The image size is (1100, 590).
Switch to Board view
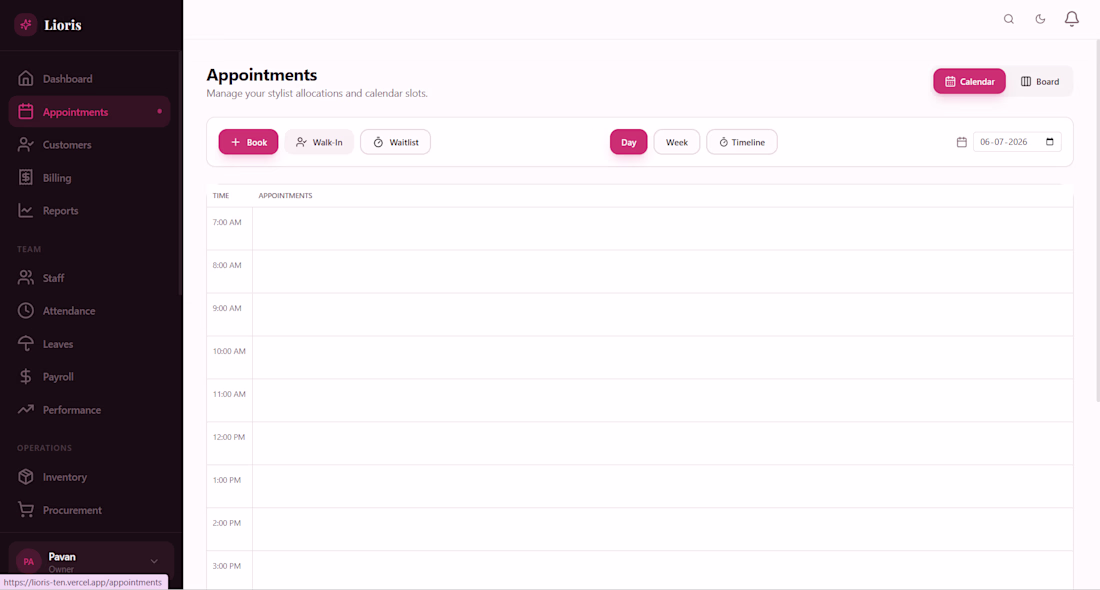[x=1040, y=81]
